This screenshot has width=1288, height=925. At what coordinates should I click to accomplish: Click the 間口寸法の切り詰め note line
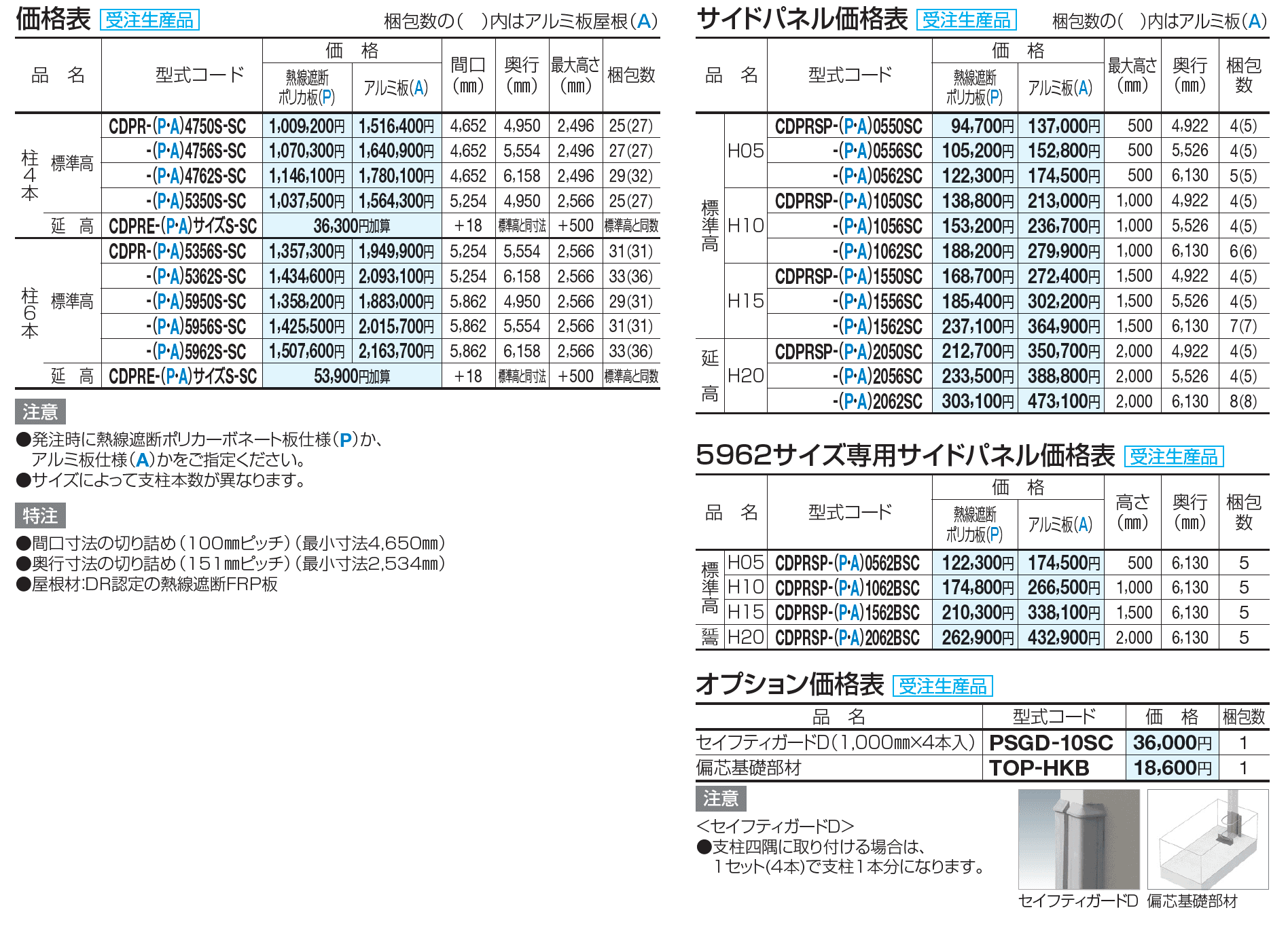(231, 543)
